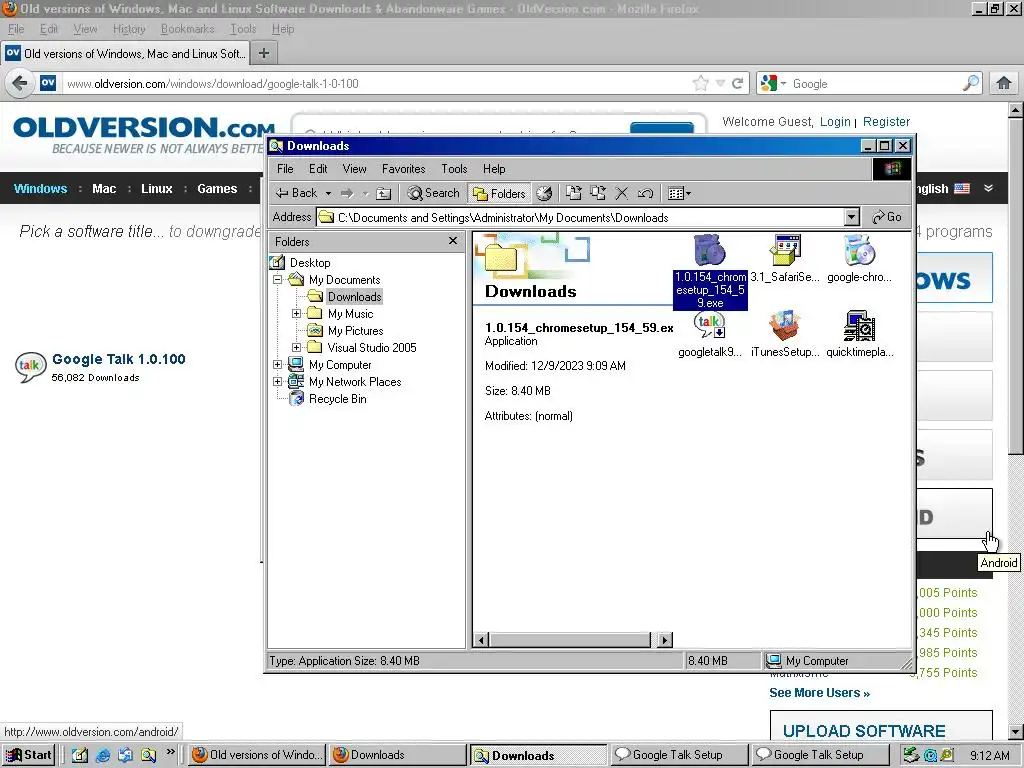Open the Mac category on OldVersion
The image size is (1024, 768).
(104, 189)
